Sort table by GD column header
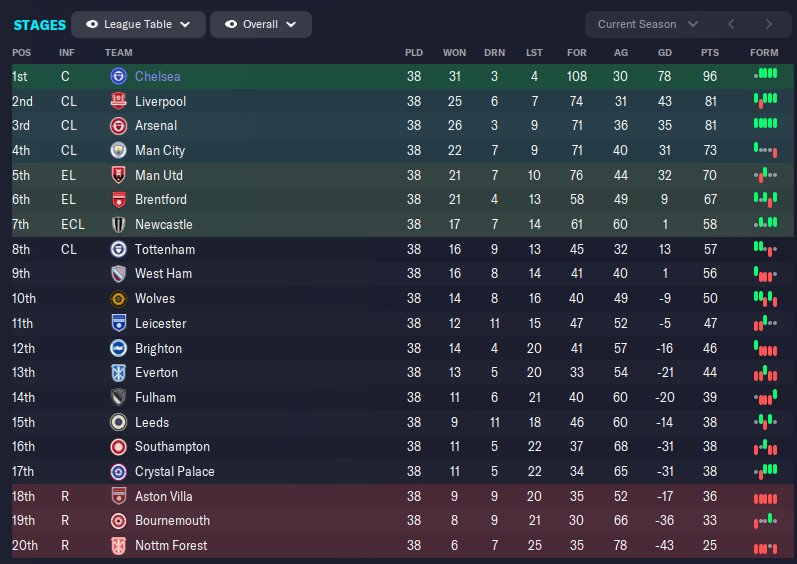The width and height of the screenshot is (797, 564). 665,52
